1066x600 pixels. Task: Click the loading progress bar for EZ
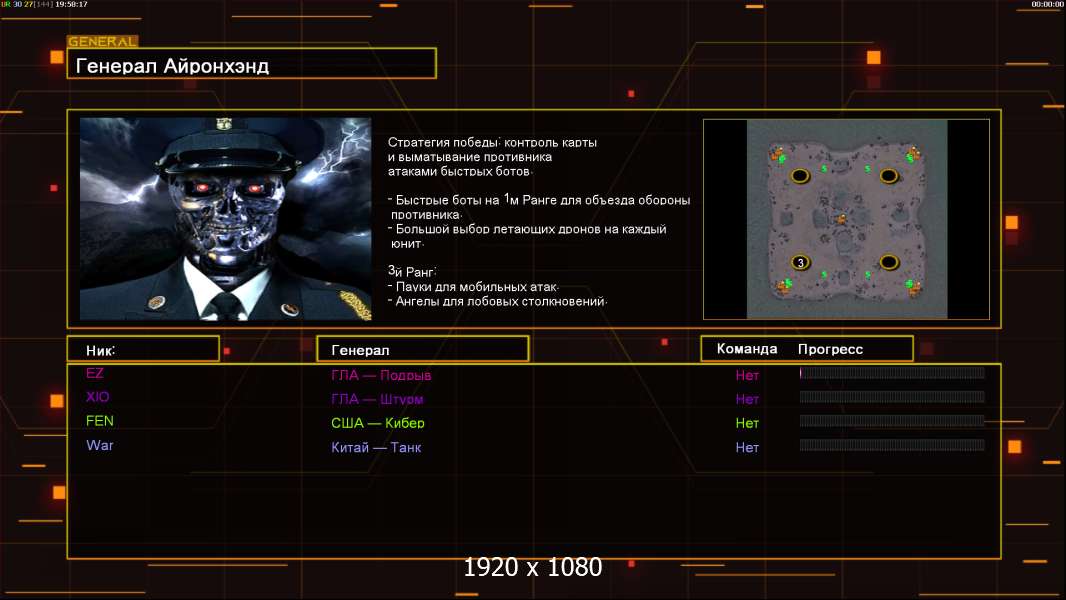(x=892, y=372)
